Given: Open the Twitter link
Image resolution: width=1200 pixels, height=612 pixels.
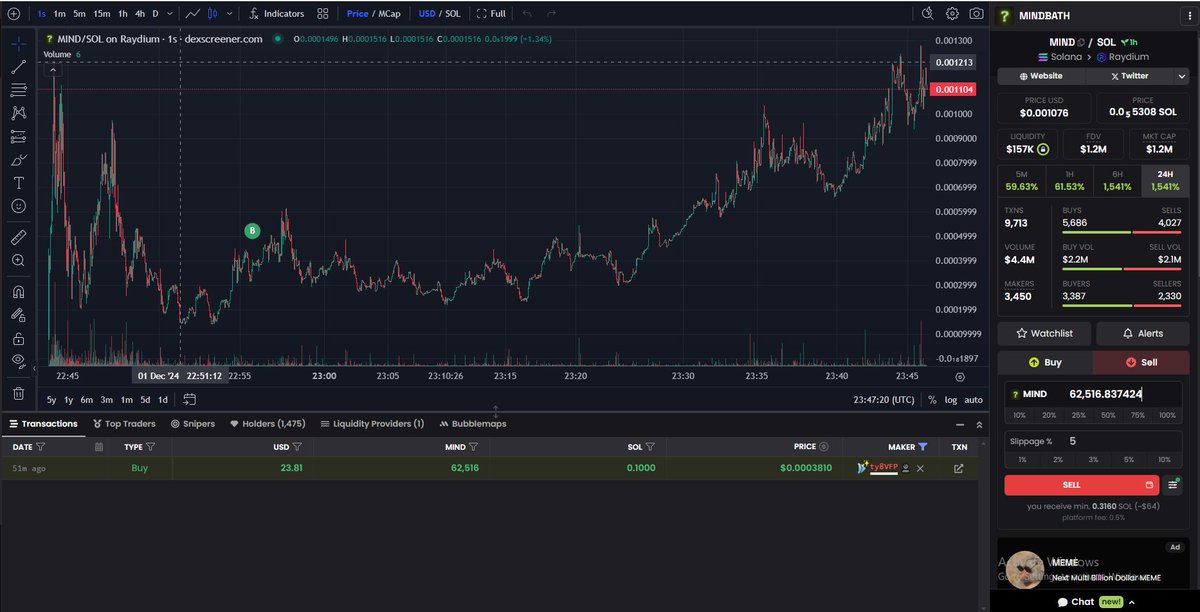Looking at the screenshot, I should click(x=1129, y=76).
